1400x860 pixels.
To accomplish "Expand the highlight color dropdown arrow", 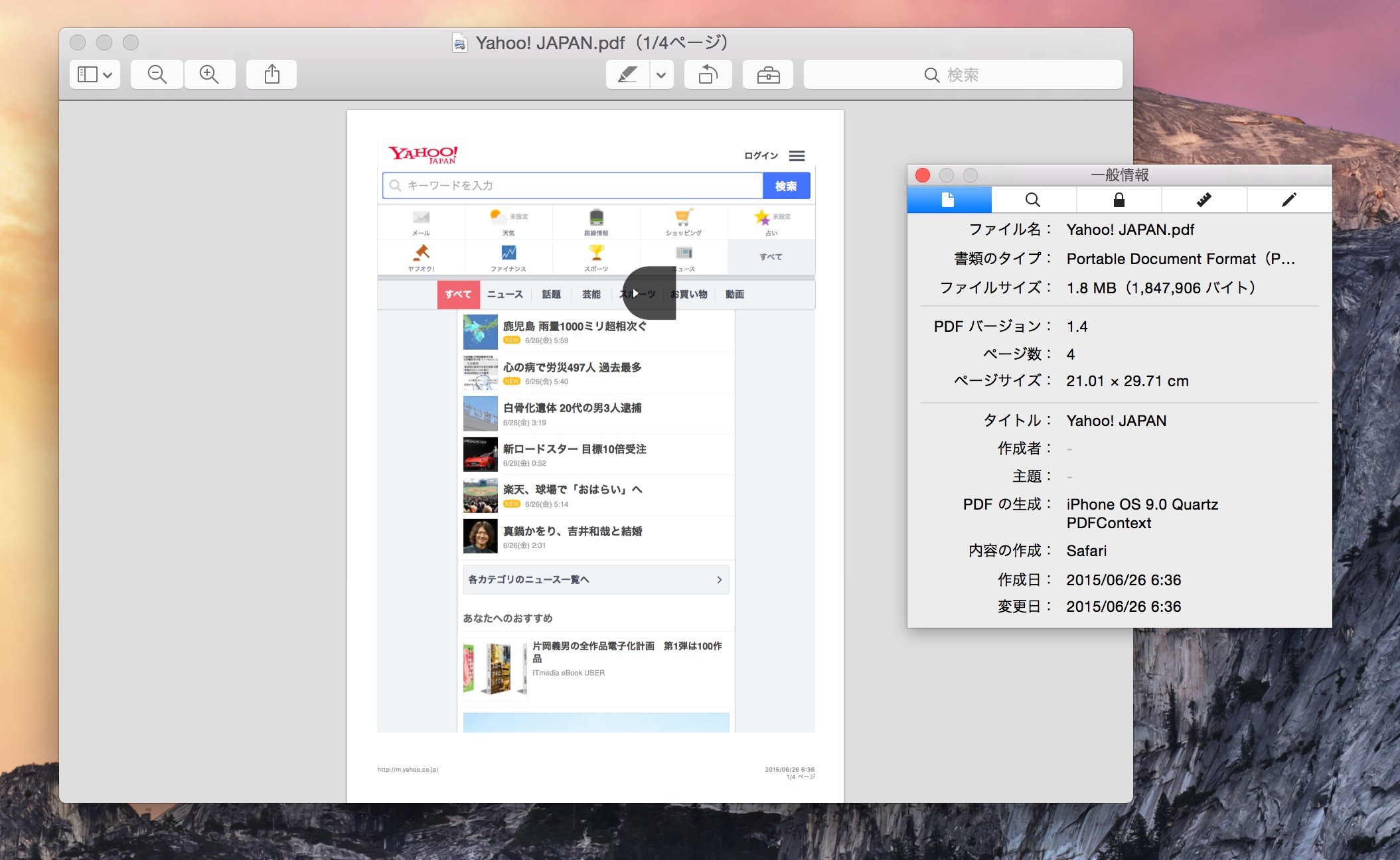I will (x=661, y=74).
